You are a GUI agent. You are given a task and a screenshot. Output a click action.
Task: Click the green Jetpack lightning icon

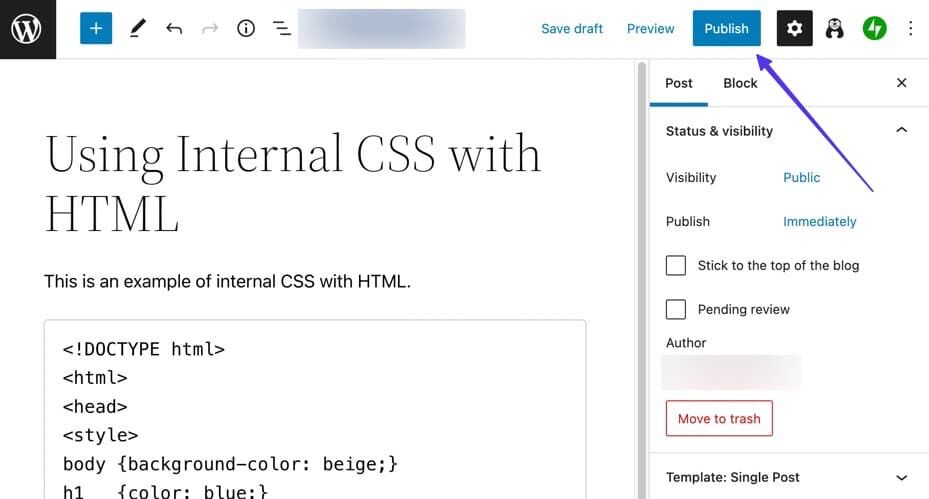(875, 29)
